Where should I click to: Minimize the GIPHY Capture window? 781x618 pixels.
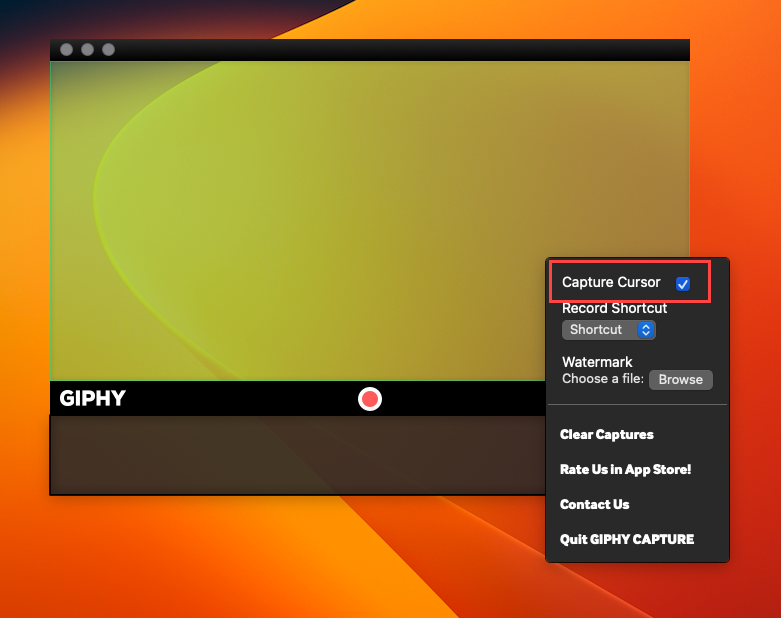87,49
